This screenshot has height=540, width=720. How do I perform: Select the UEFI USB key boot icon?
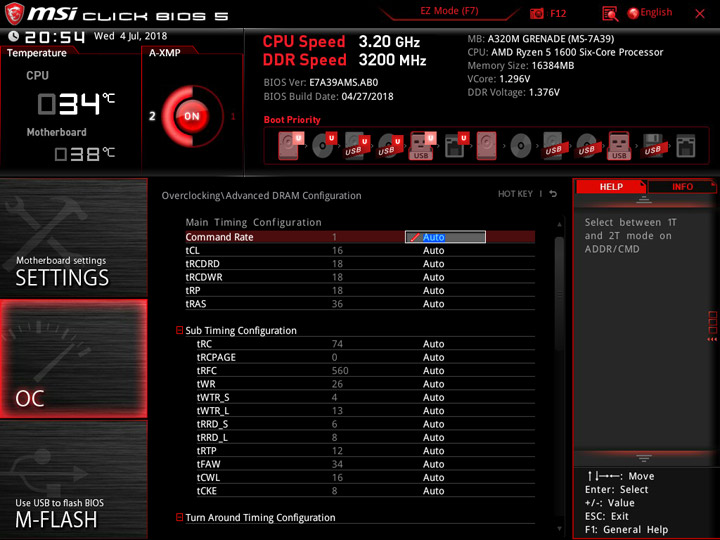[422, 146]
